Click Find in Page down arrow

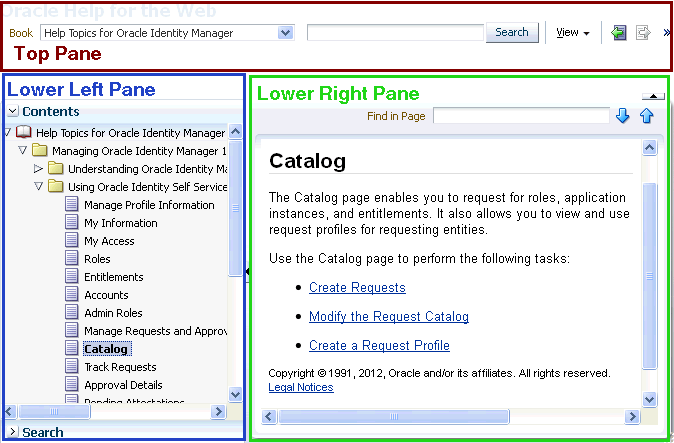point(623,116)
